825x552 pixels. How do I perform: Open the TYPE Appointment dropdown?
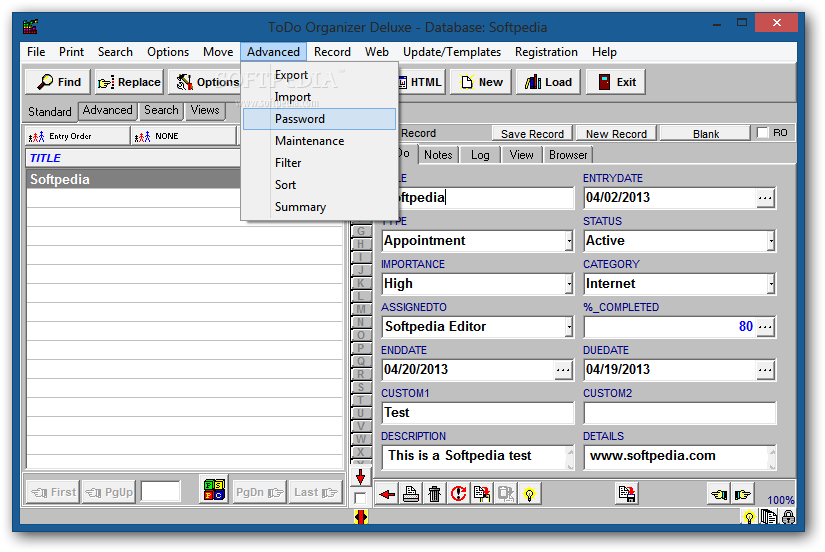point(569,241)
